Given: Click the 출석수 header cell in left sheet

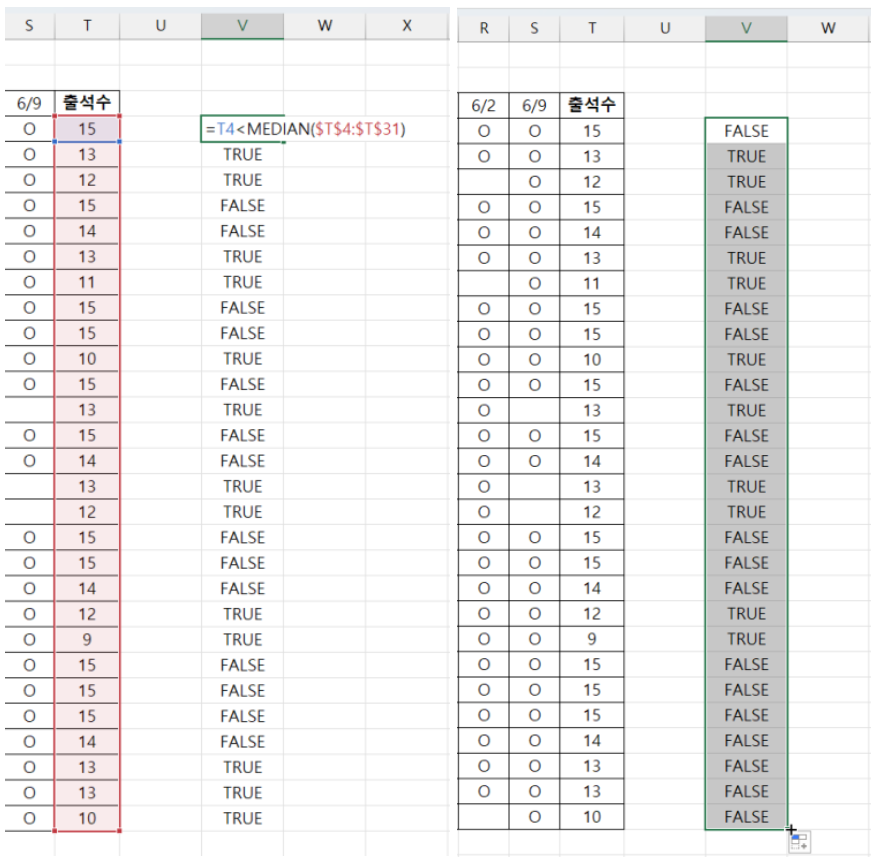Looking at the screenshot, I should 87,103.
